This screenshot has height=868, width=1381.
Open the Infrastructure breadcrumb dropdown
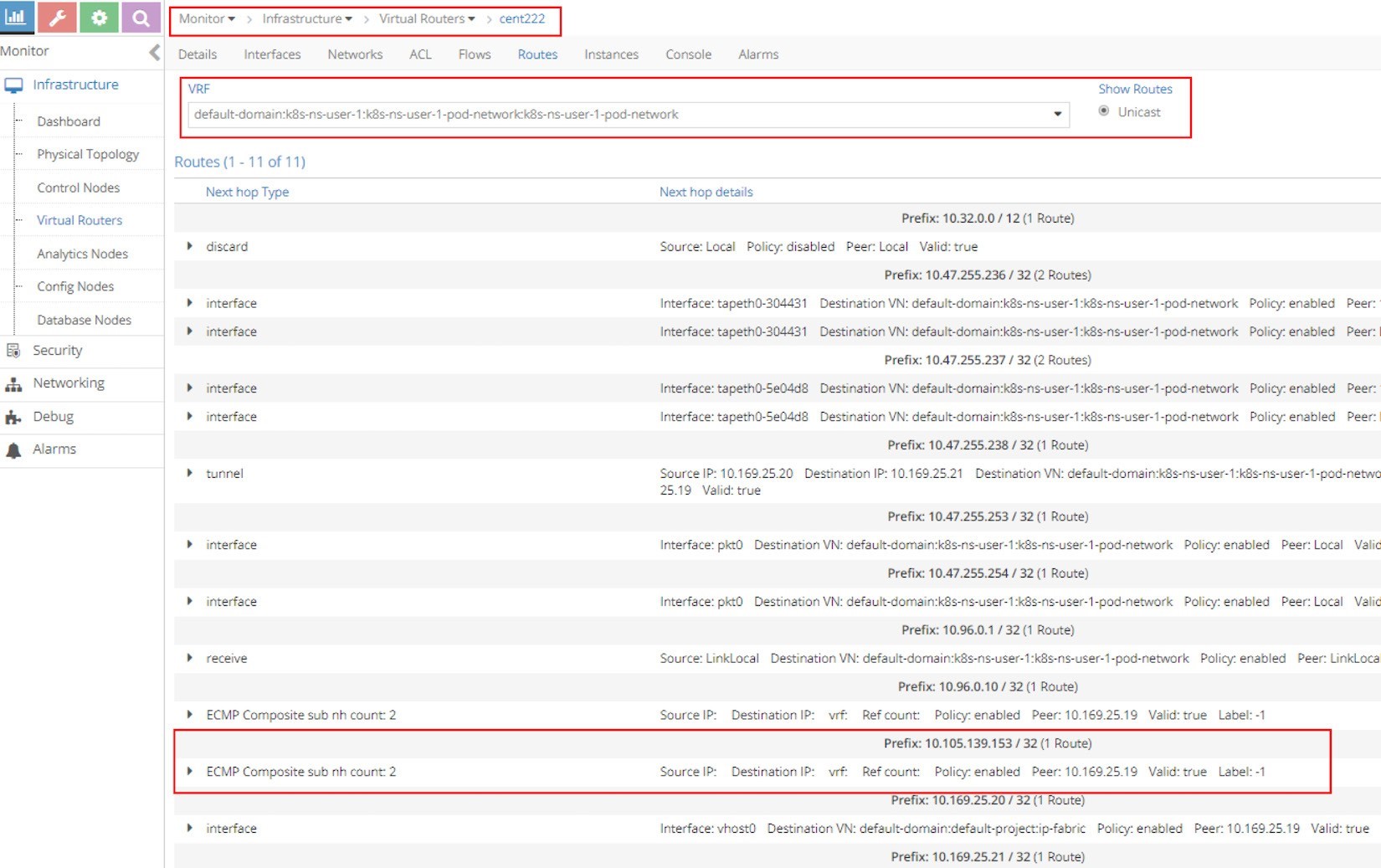[307, 18]
